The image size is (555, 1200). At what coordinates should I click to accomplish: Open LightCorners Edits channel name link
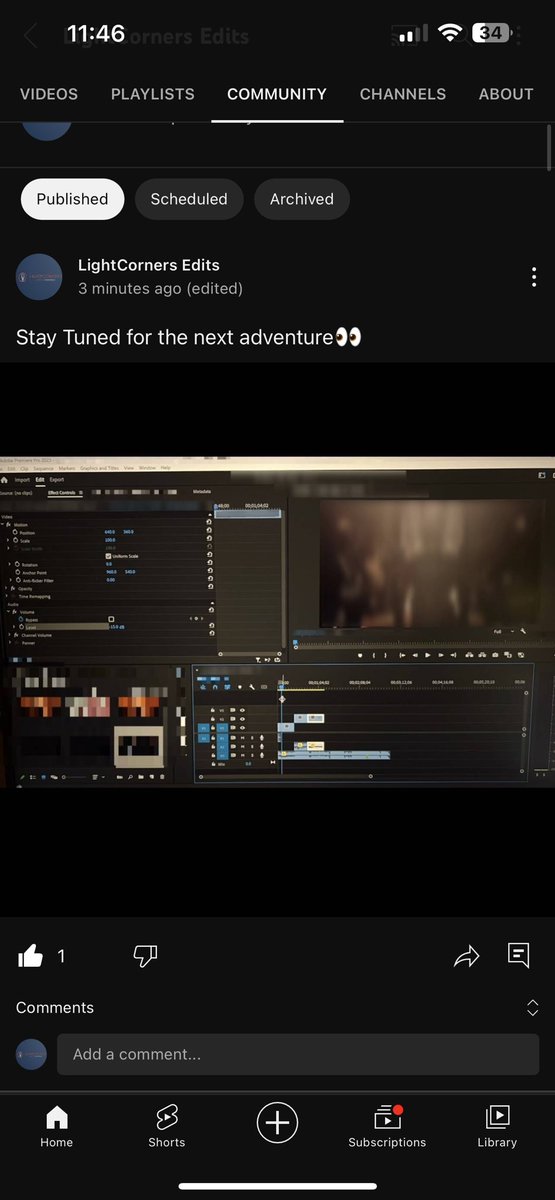coord(149,265)
